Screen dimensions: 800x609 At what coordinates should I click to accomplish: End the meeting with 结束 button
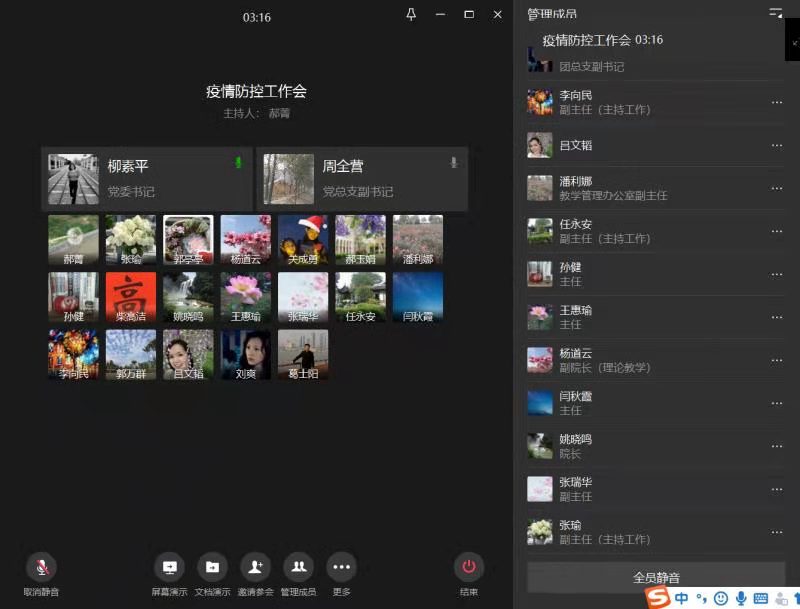pos(468,568)
